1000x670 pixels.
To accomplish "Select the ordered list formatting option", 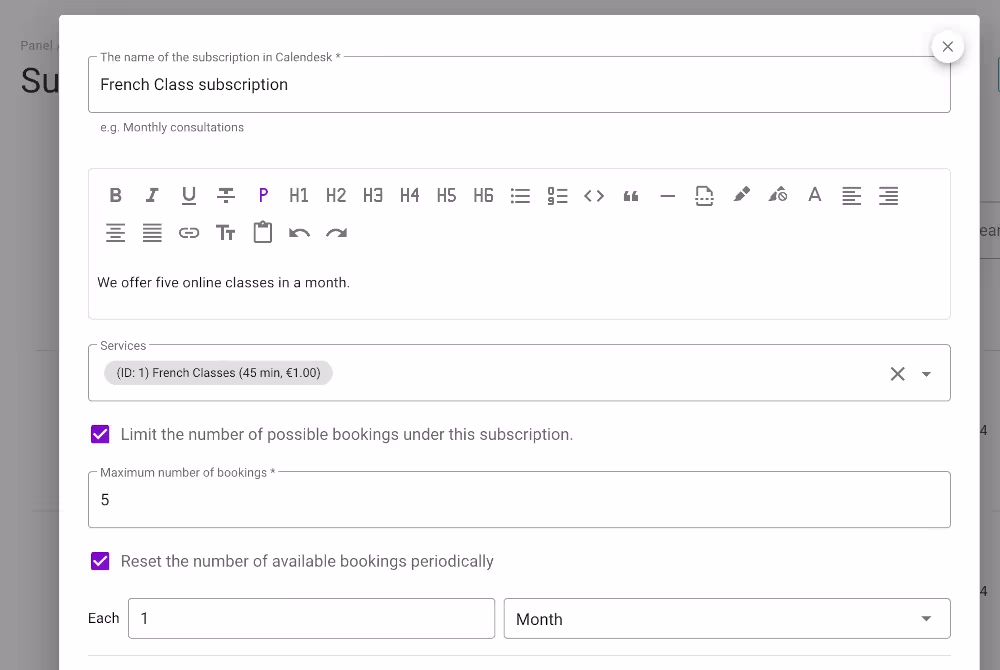I will (x=557, y=195).
